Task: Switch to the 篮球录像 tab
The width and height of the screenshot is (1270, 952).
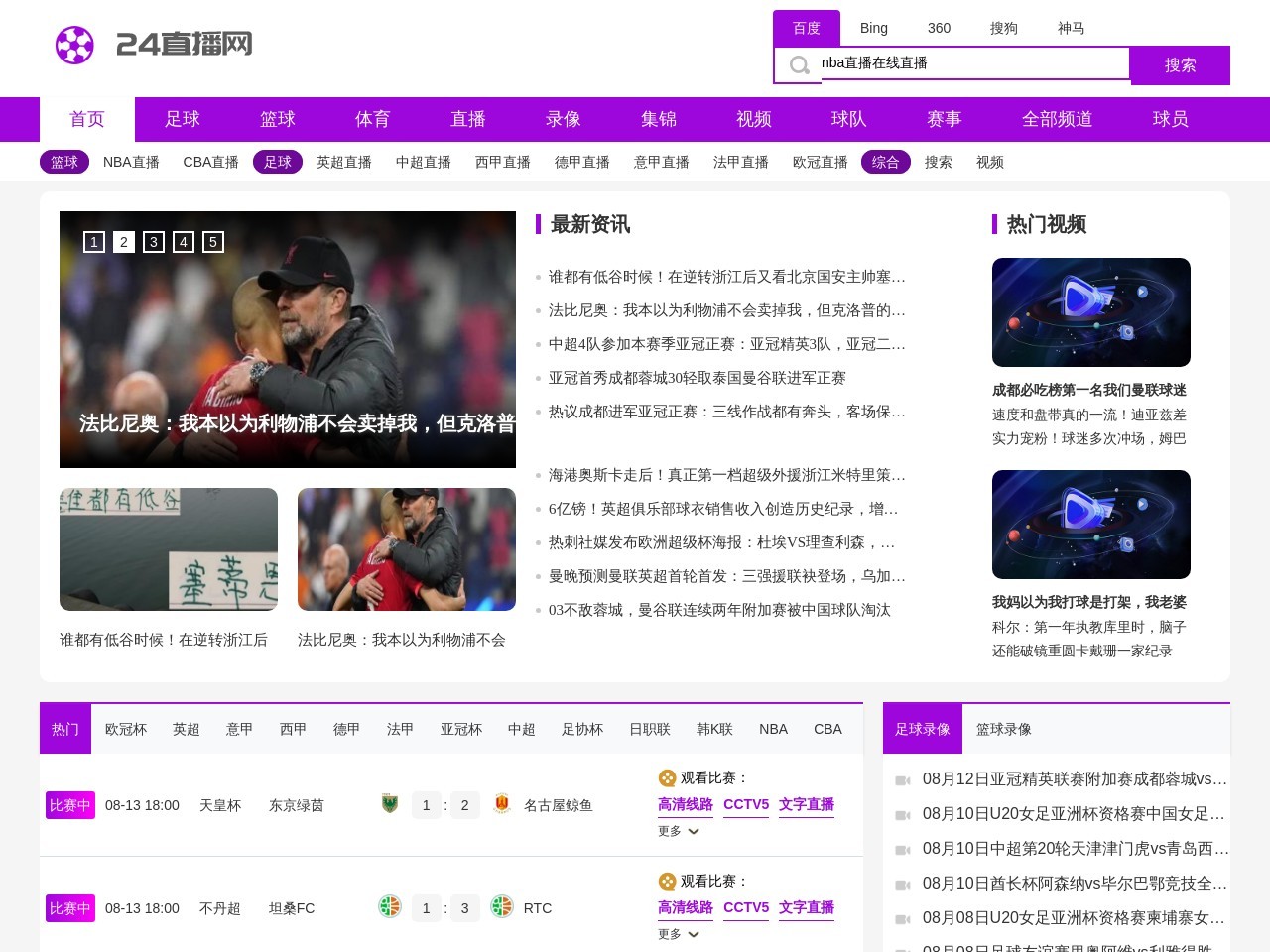Action: pos(1003,729)
